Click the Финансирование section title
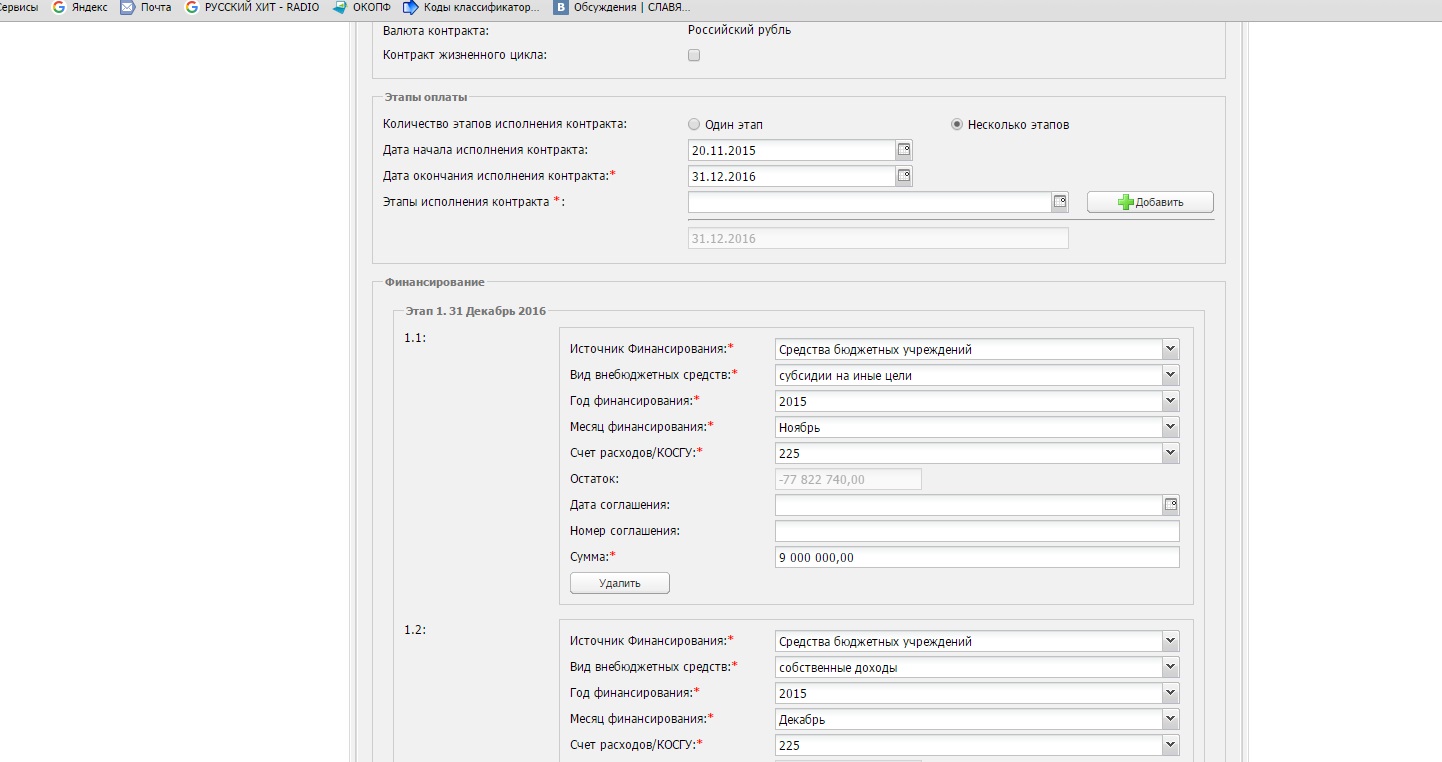This screenshot has height=762, width=1442. [435, 282]
